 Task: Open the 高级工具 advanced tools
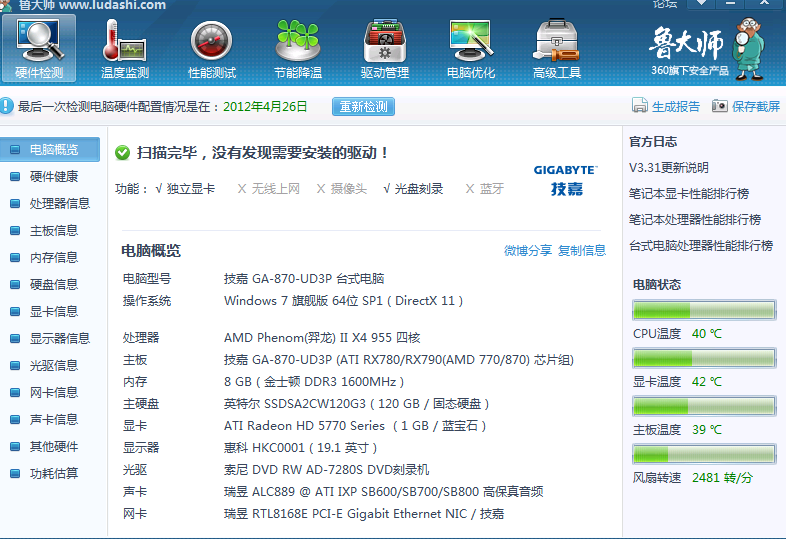point(557,49)
